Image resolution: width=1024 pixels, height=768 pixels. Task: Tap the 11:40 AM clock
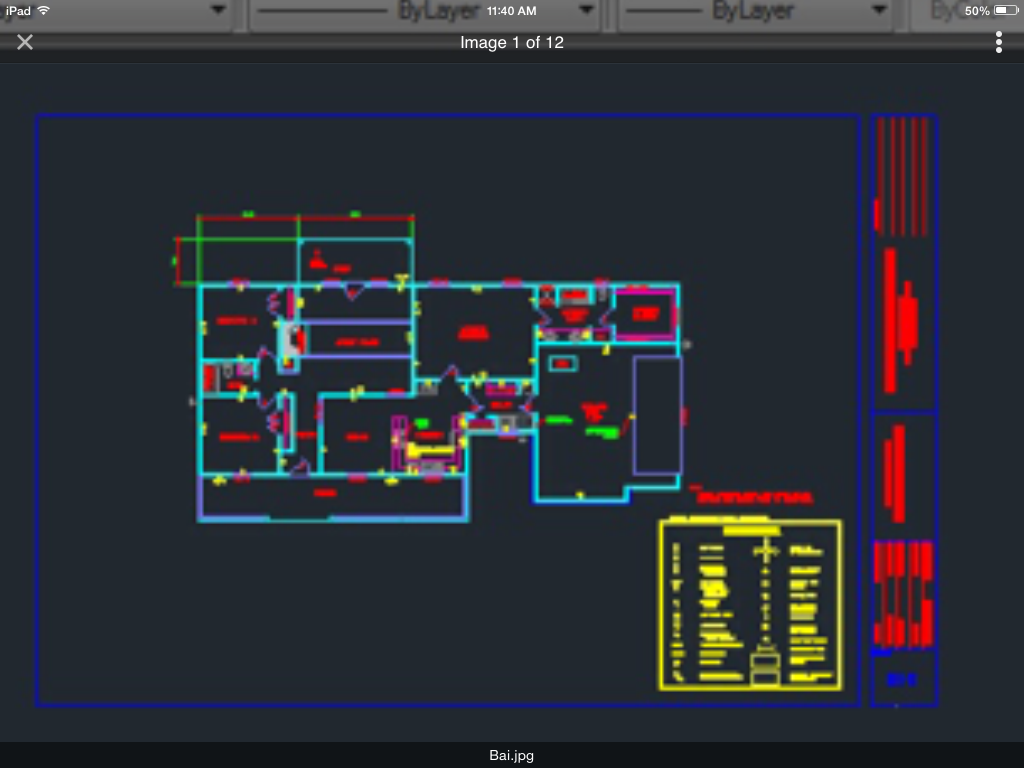click(x=511, y=10)
